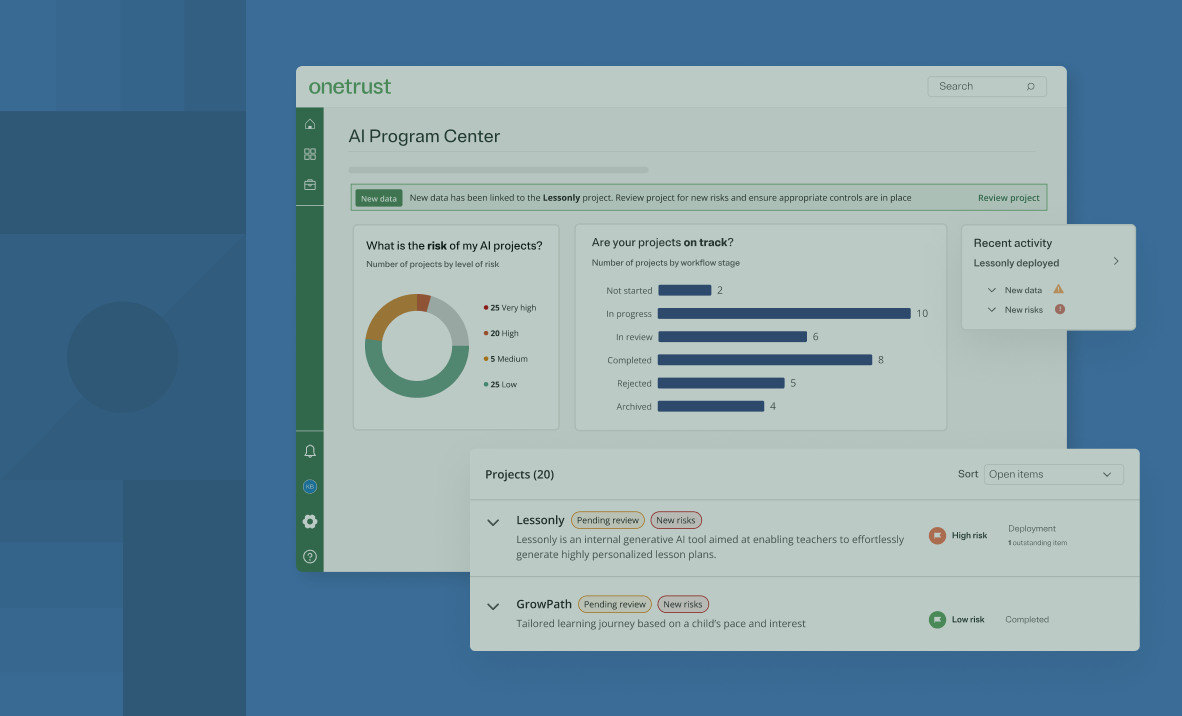Click the New risks tag on GrowPath
This screenshot has width=1182, height=716.
point(683,604)
